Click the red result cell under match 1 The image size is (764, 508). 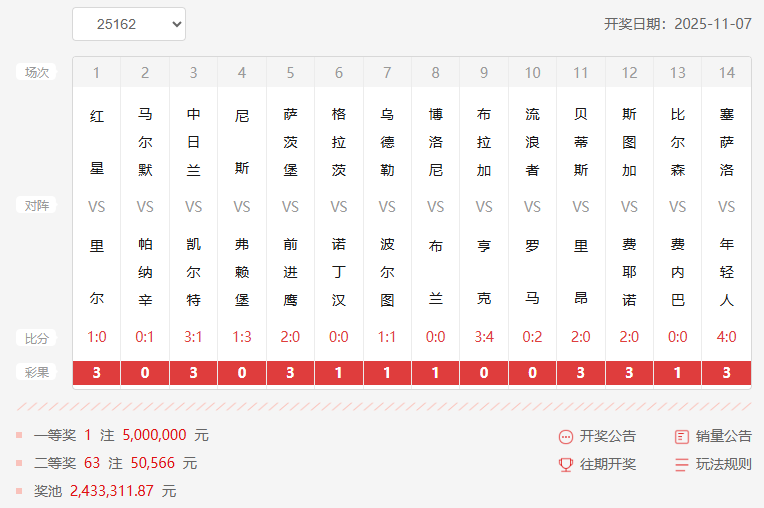(96, 373)
